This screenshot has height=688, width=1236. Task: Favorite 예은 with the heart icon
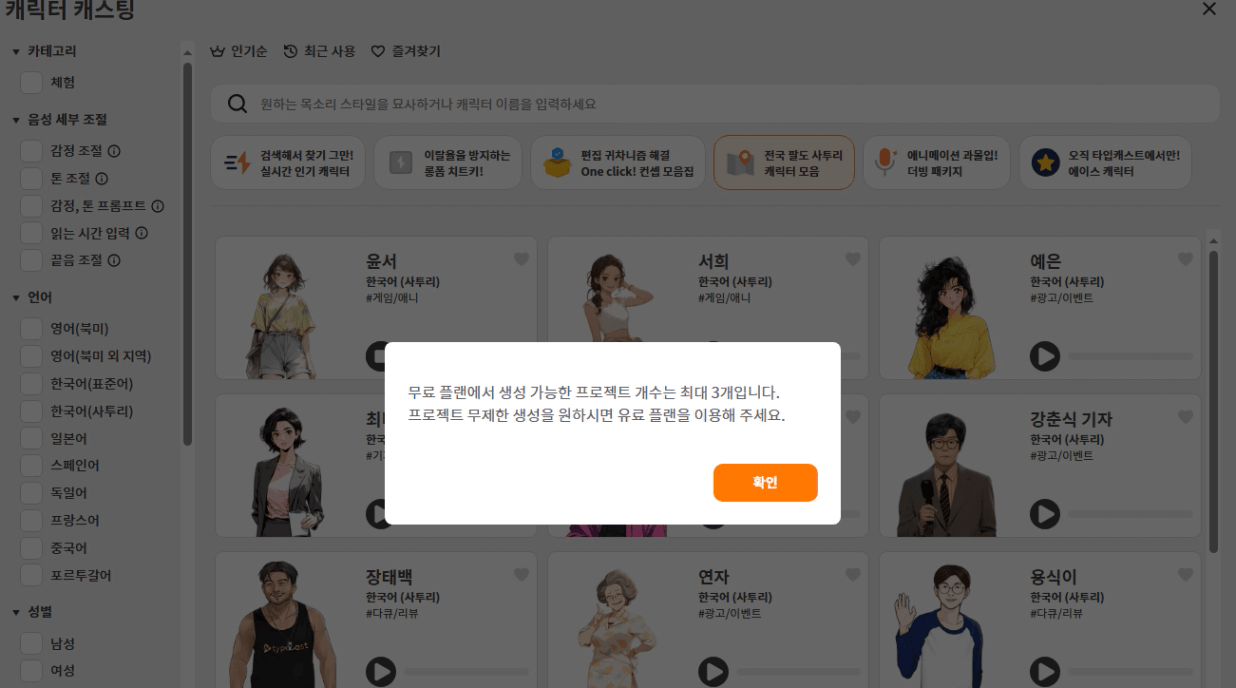click(1185, 259)
